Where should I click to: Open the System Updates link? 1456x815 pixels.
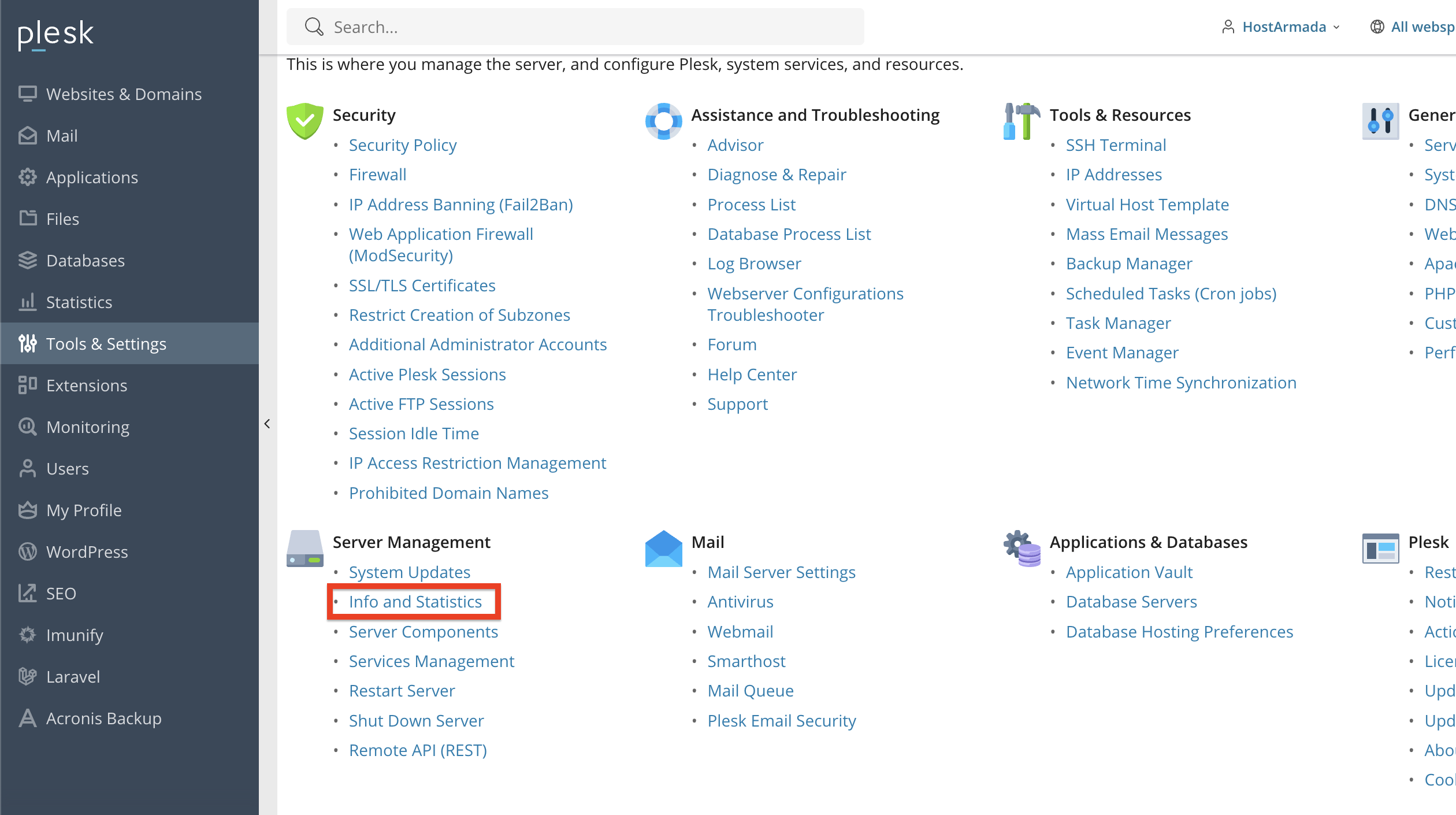pyautogui.click(x=410, y=572)
